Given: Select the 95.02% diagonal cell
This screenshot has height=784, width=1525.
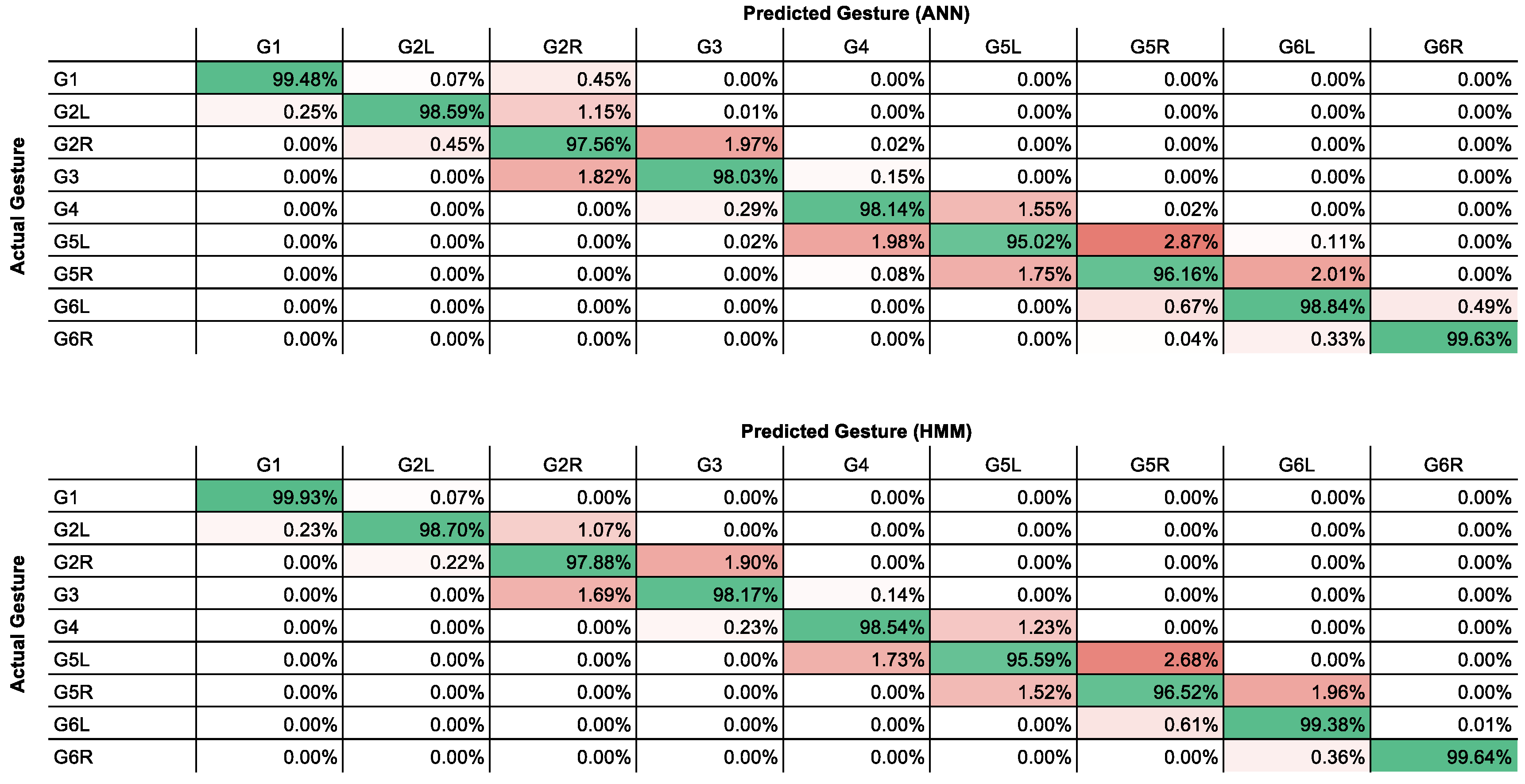Looking at the screenshot, I should (x=1003, y=241).
